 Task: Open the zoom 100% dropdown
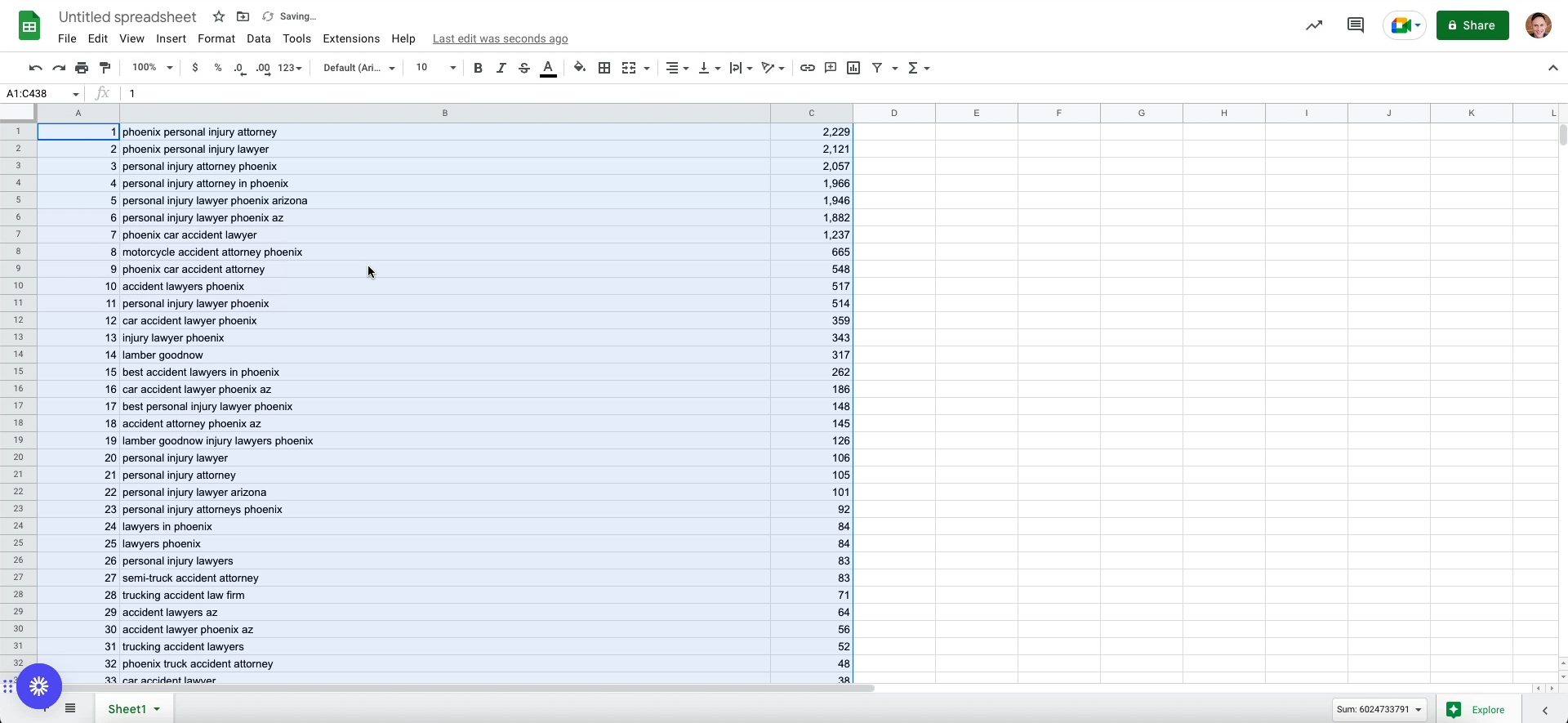tap(152, 68)
